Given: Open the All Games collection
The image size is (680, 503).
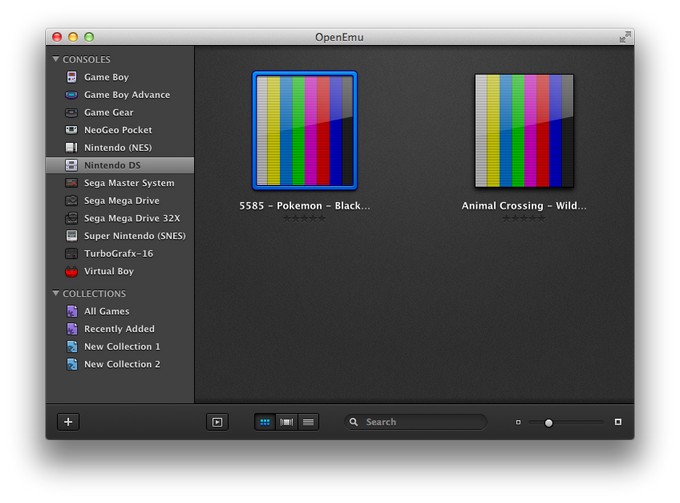Looking at the screenshot, I should [106, 311].
